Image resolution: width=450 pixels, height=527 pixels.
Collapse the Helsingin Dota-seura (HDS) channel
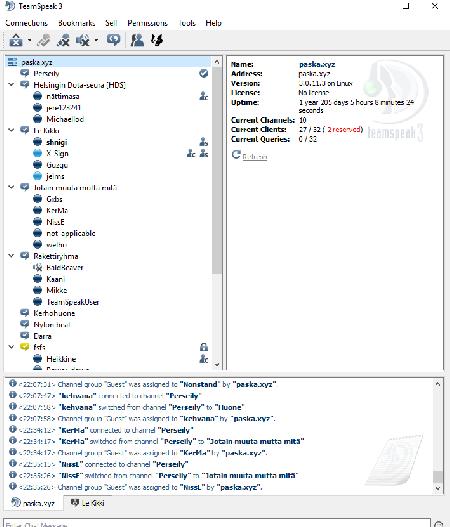click(11, 85)
